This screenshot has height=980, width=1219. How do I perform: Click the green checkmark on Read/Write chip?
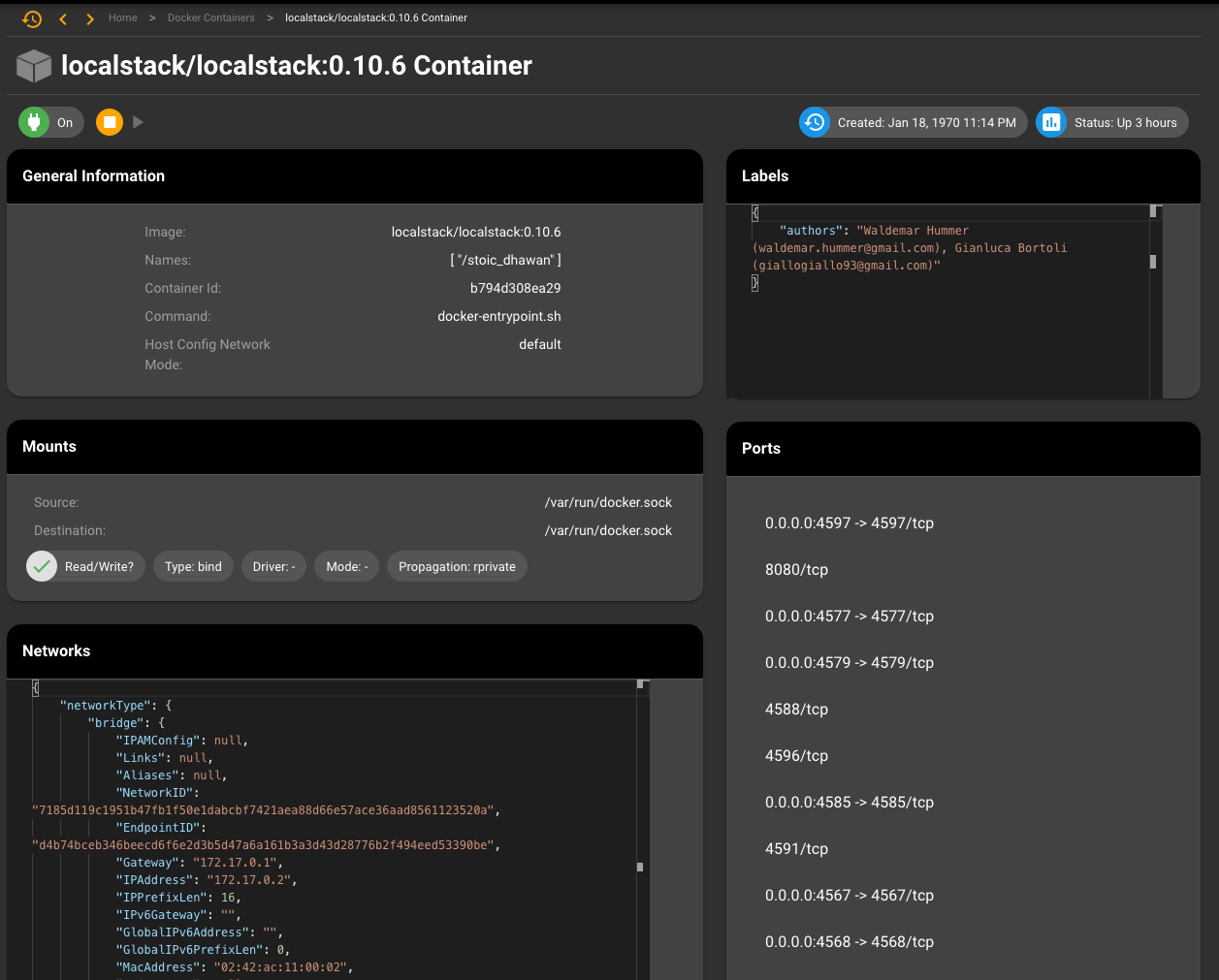[42, 566]
